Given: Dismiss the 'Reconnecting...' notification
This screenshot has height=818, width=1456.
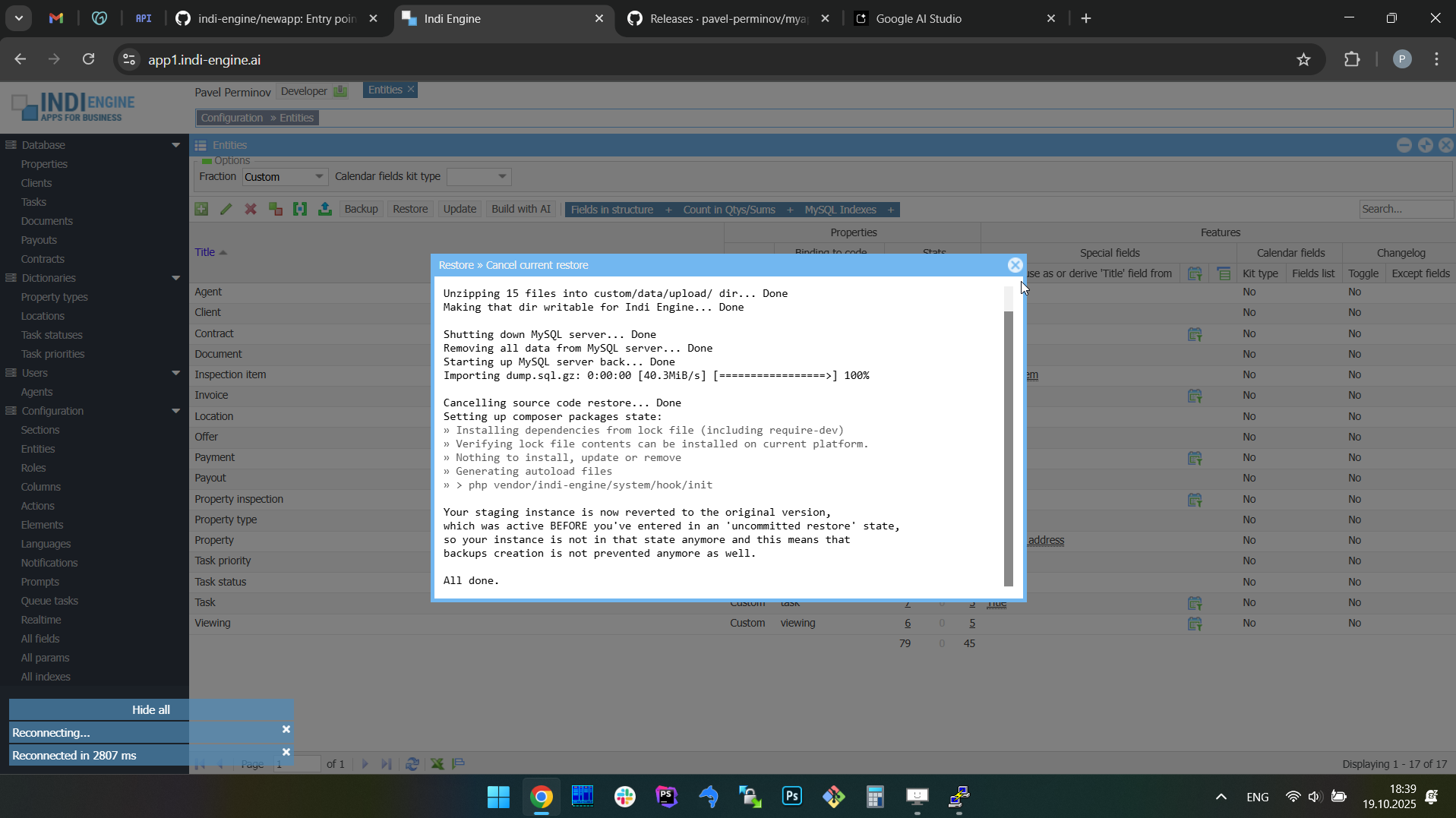Looking at the screenshot, I should click(286, 729).
